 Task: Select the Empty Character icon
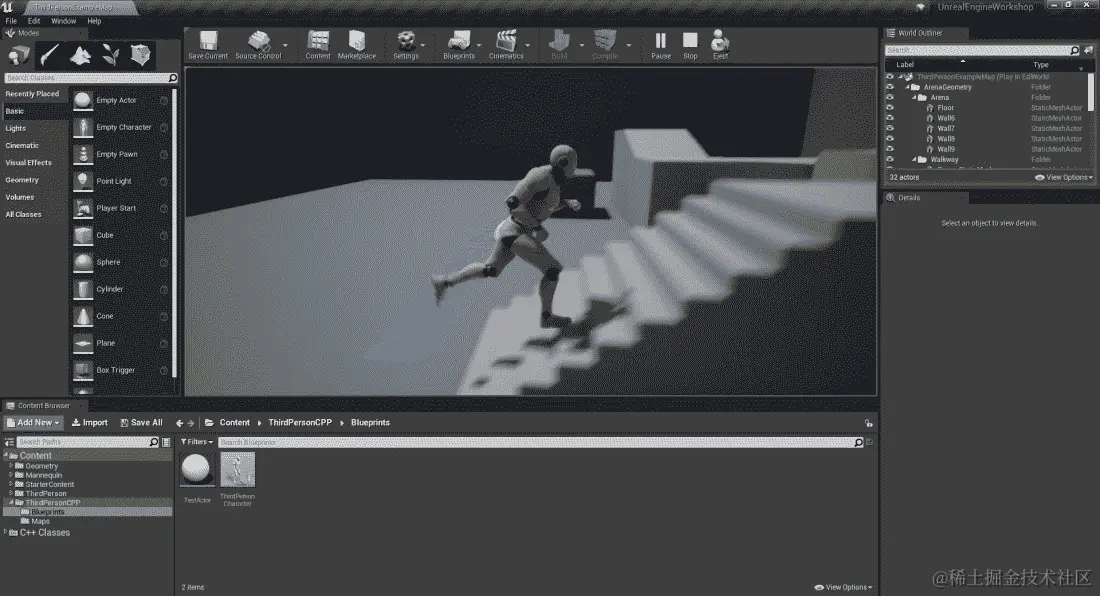[83, 128]
